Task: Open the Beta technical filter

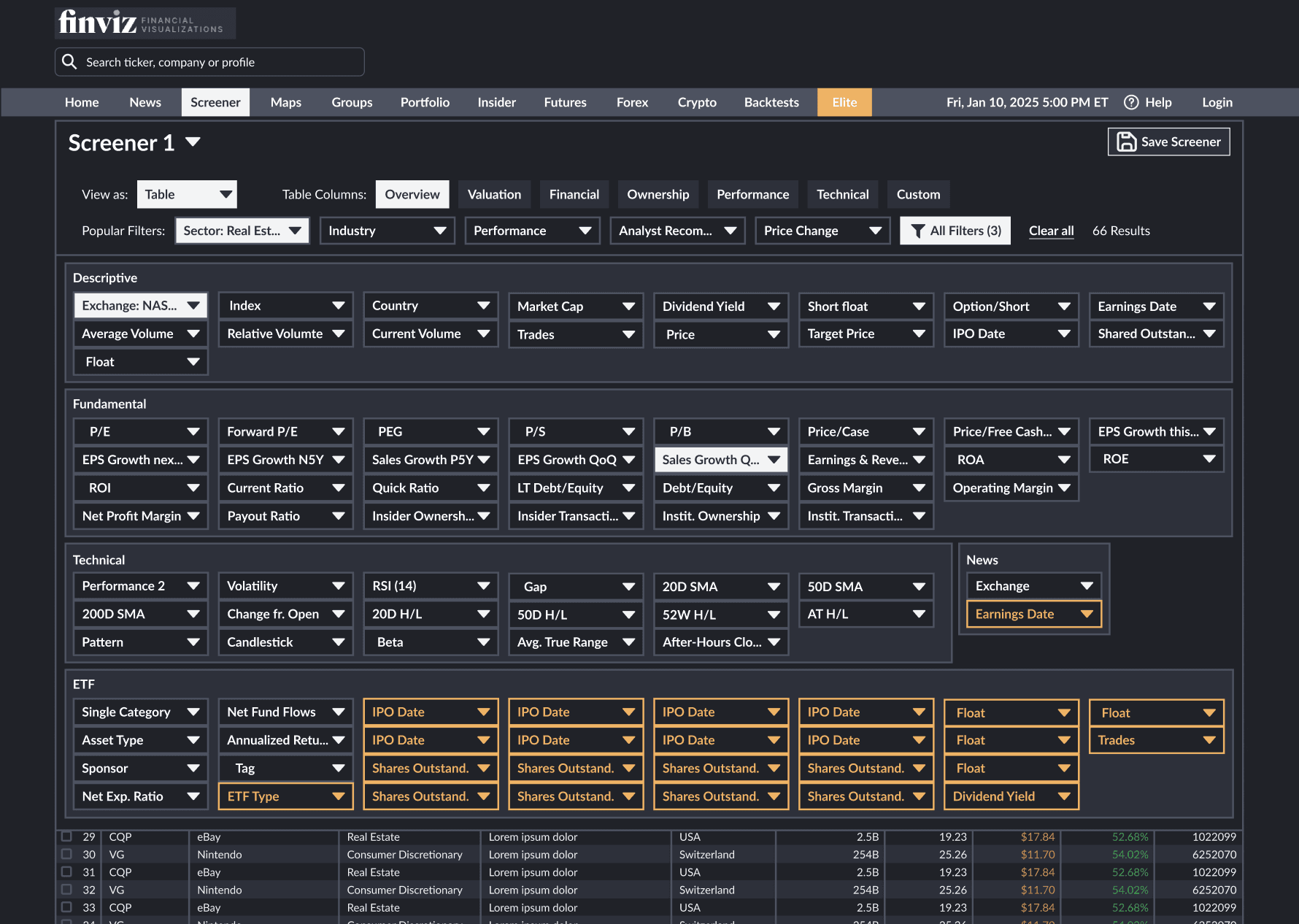Action: (x=431, y=642)
